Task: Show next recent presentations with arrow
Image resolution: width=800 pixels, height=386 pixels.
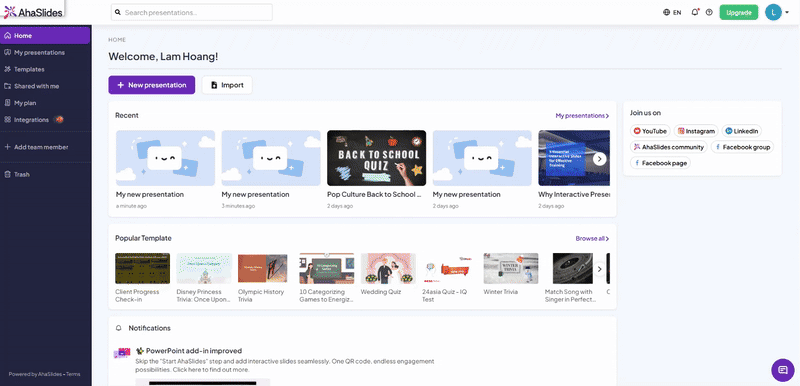Action: tap(600, 159)
